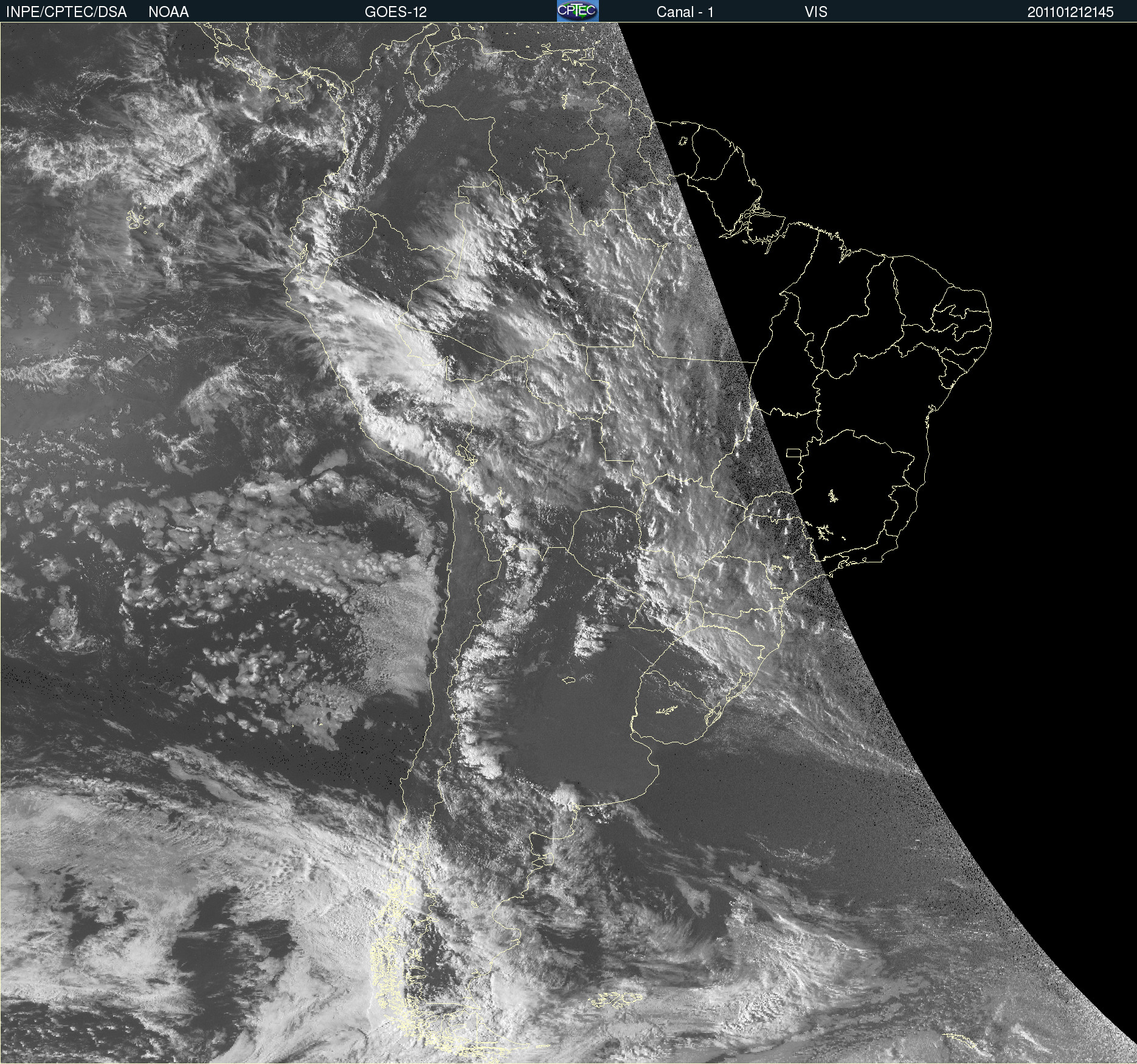Click the CPTEC logo in the header
This screenshot has width=1137, height=1064.
click(x=578, y=11)
